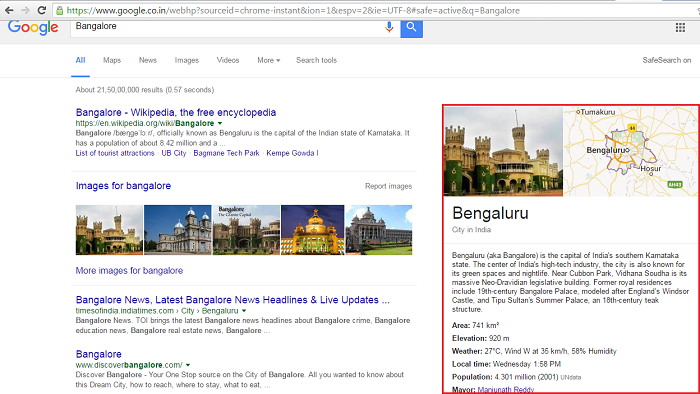Click the blue search magnifier button
700x394 pixels.
point(412,28)
